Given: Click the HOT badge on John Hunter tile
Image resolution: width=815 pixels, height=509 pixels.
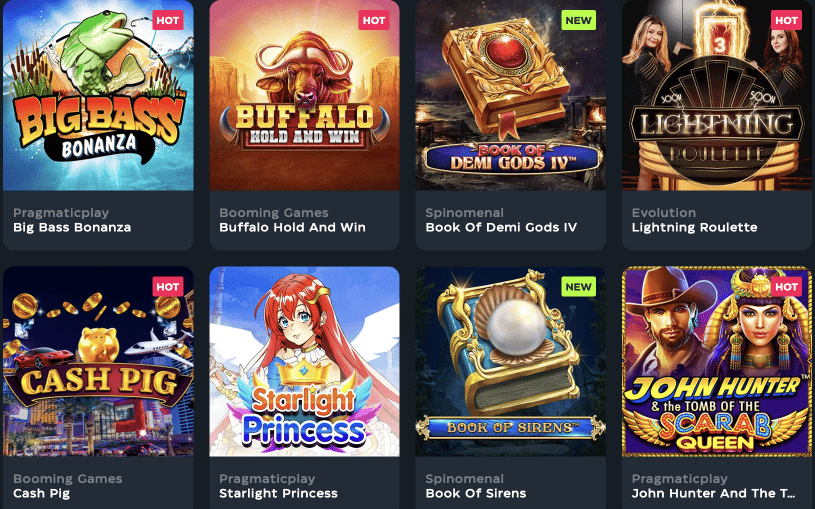Looking at the screenshot, I should click(x=786, y=286).
